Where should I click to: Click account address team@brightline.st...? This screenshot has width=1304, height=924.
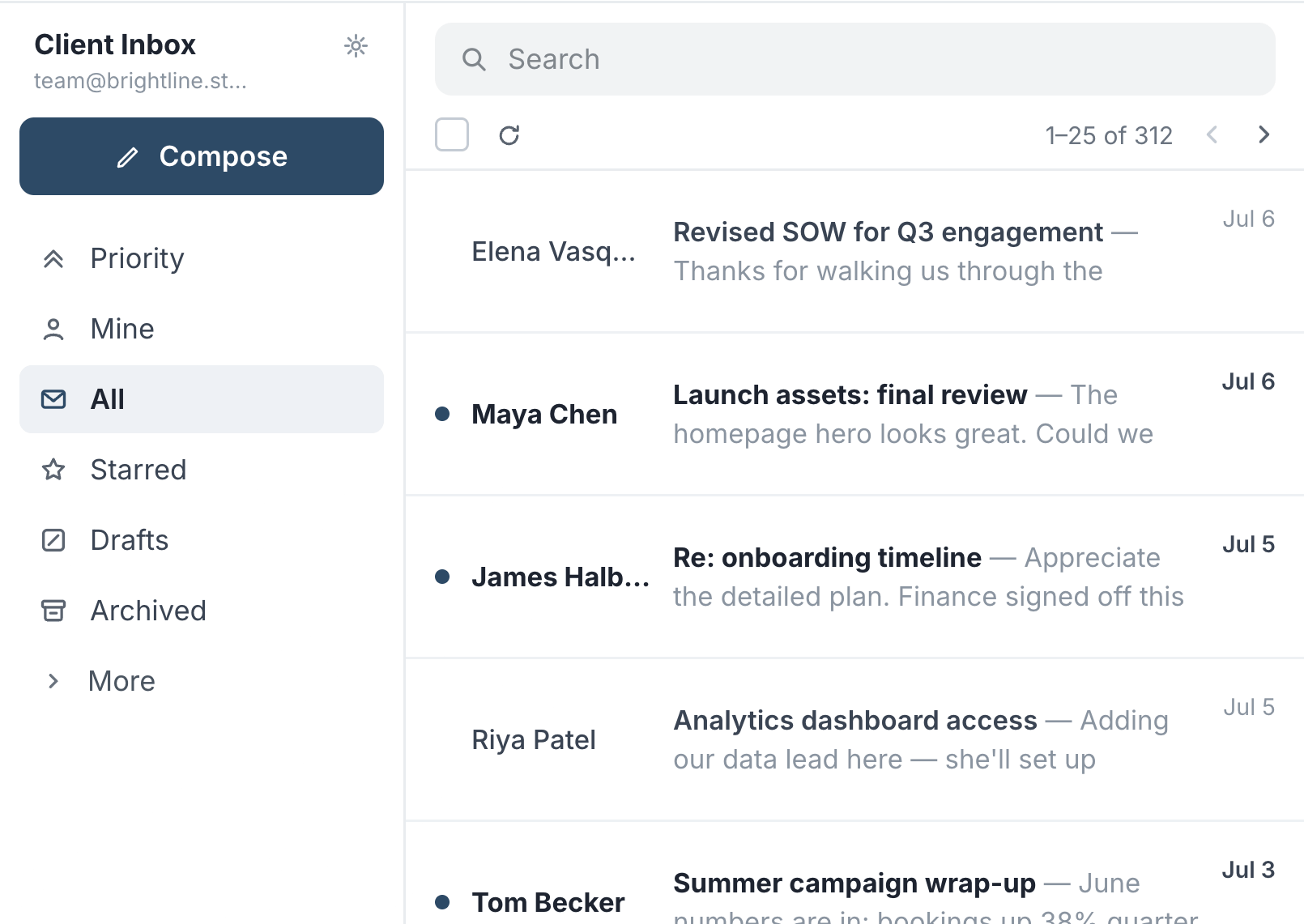(x=140, y=81)
